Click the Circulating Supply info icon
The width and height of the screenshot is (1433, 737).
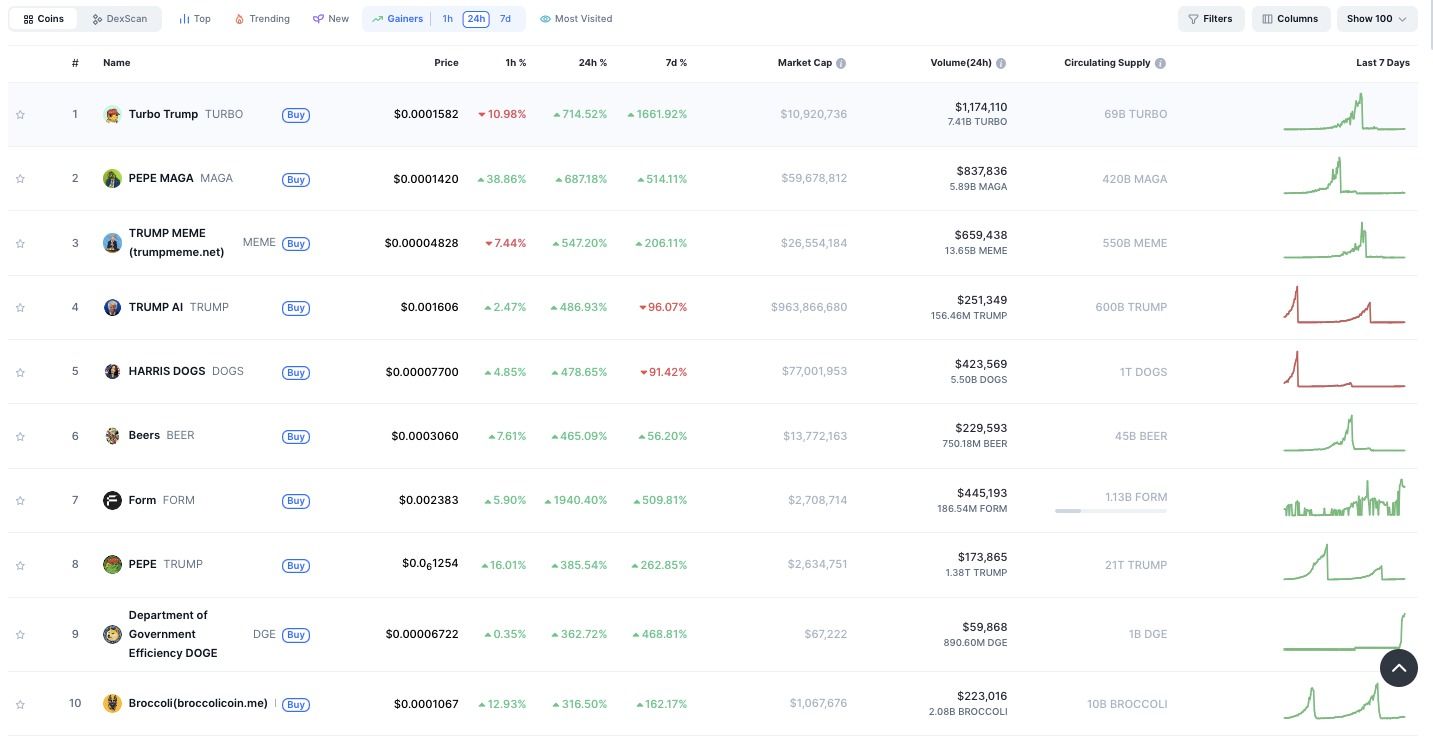(1160, 63)
